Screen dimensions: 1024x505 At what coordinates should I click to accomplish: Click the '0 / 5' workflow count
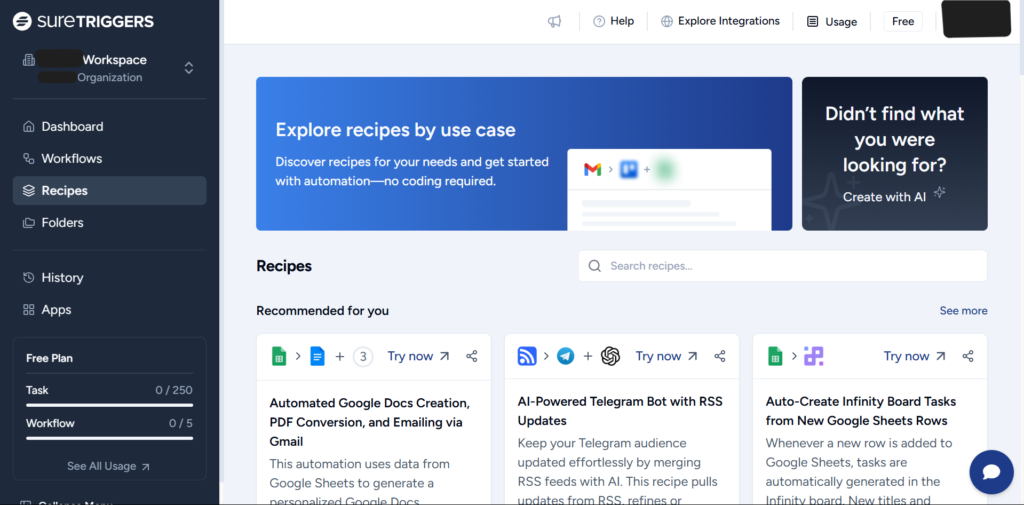tap(181, 423)
